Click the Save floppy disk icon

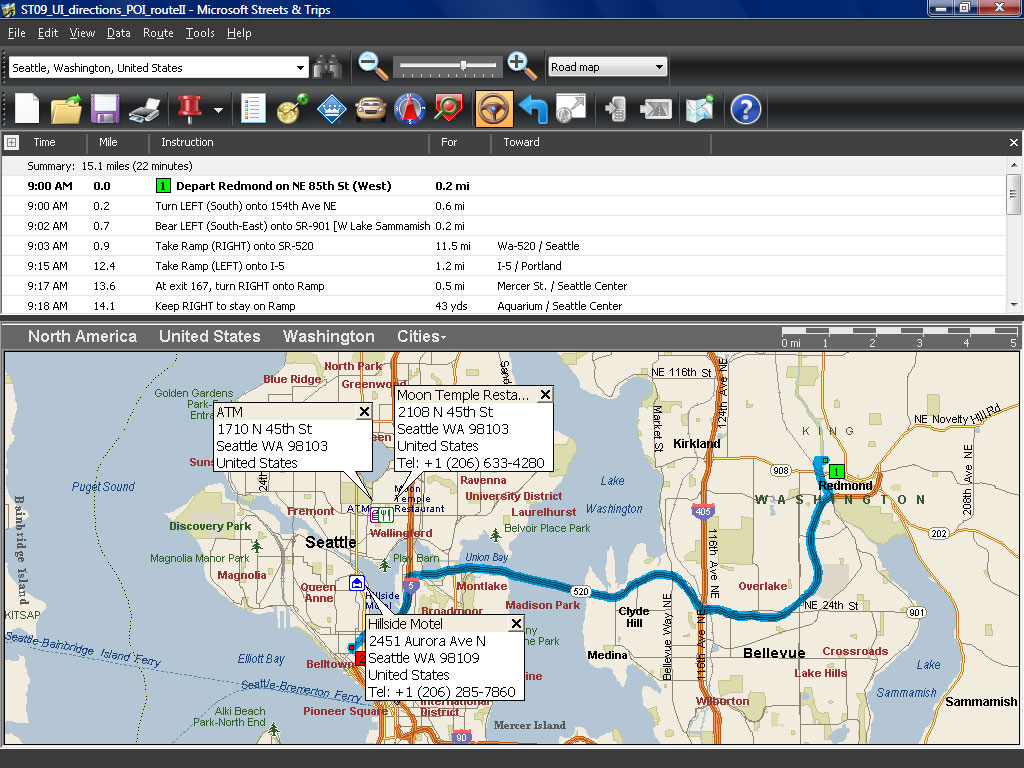(105, 108)
